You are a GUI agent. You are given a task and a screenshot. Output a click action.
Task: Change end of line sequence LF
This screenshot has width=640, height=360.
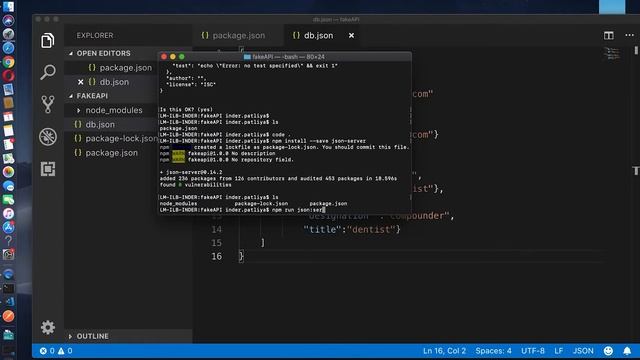[x=558, y=351]
